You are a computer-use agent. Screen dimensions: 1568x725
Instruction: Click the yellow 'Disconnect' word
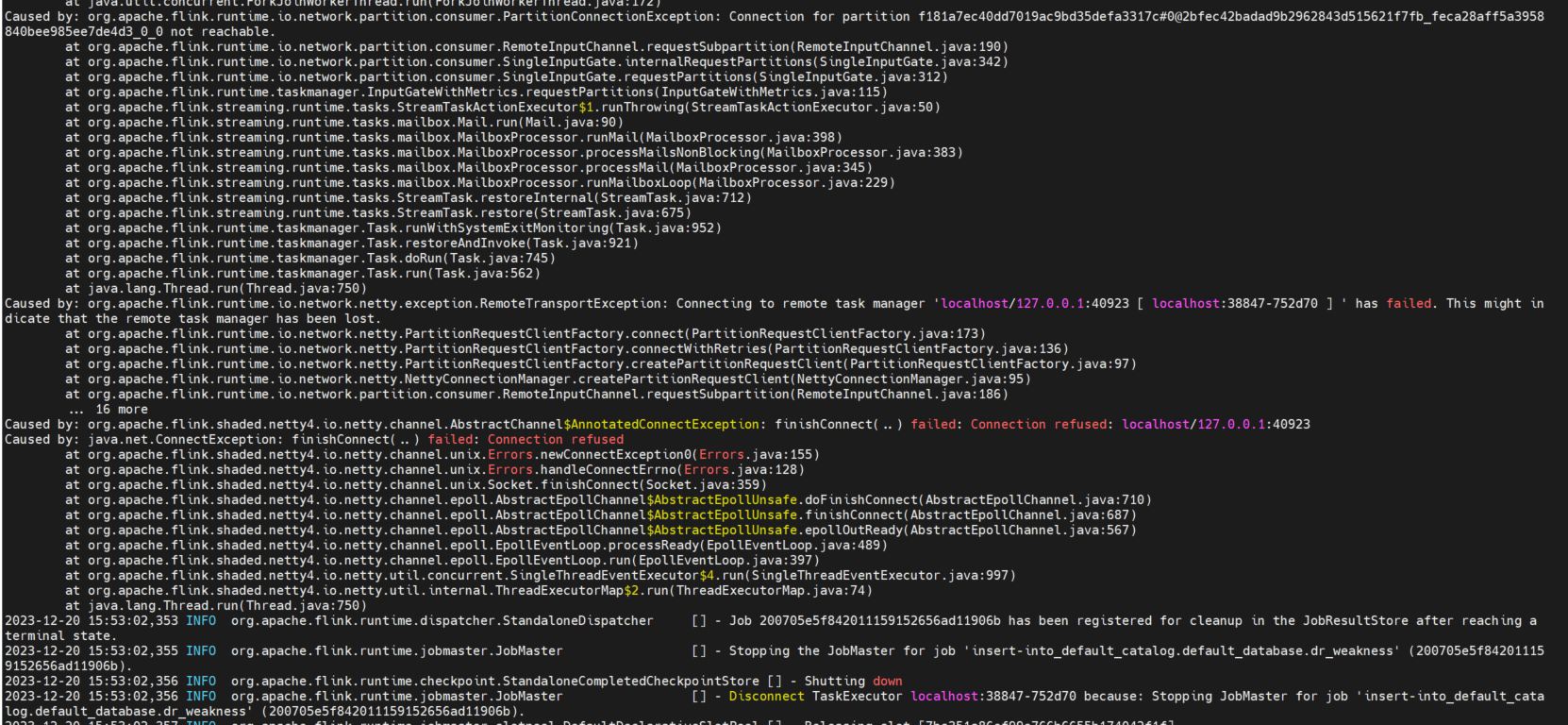coord(767,696)
